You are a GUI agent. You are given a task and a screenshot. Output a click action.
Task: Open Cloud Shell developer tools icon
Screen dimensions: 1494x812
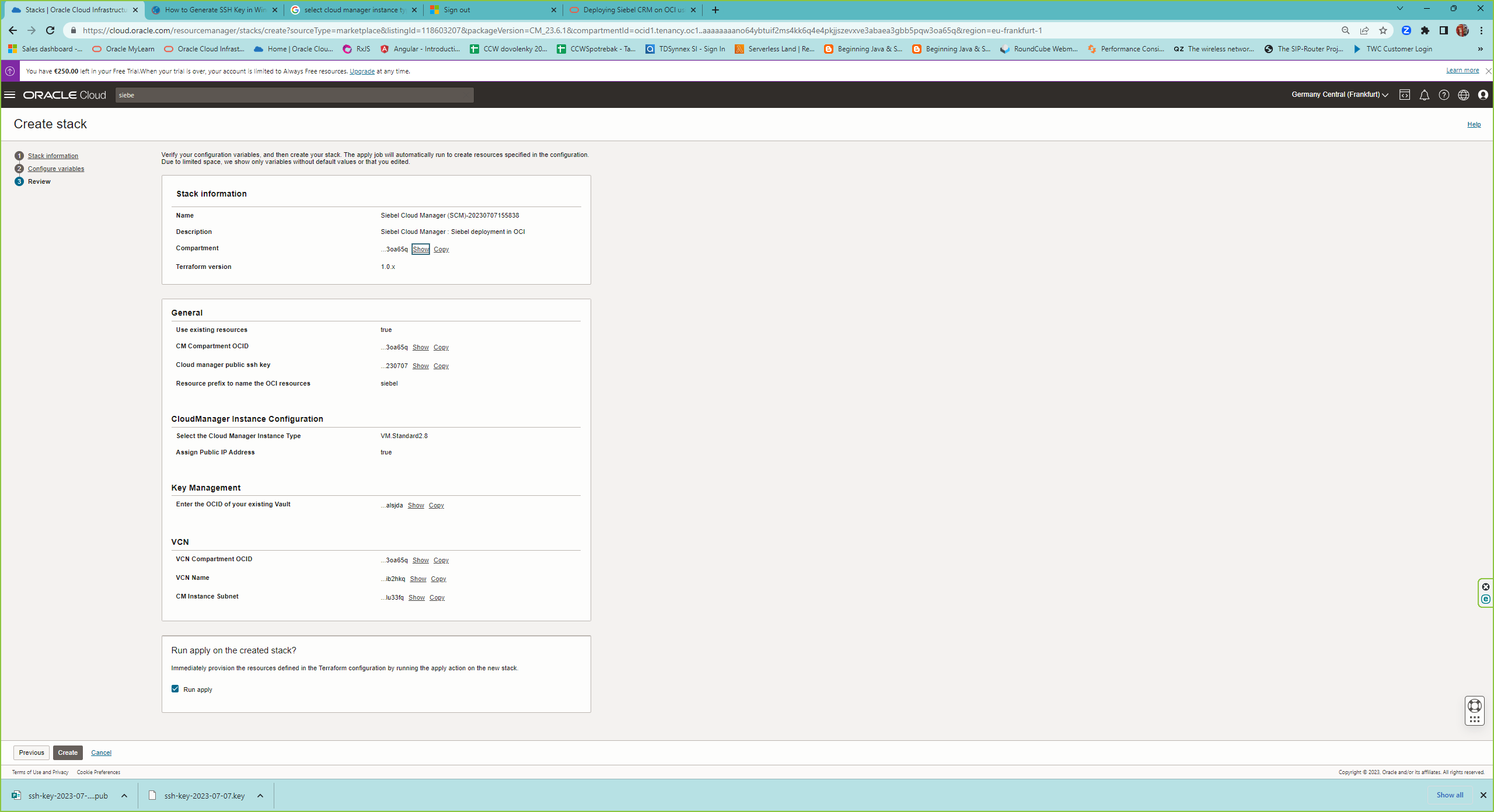pyautogui.click(x=1405, y=95)
